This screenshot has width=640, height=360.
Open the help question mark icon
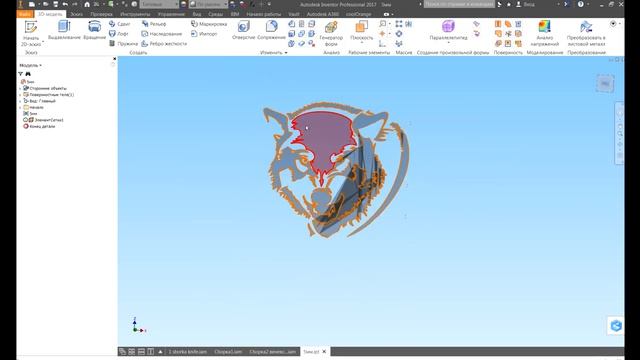(x=580, y=4)
